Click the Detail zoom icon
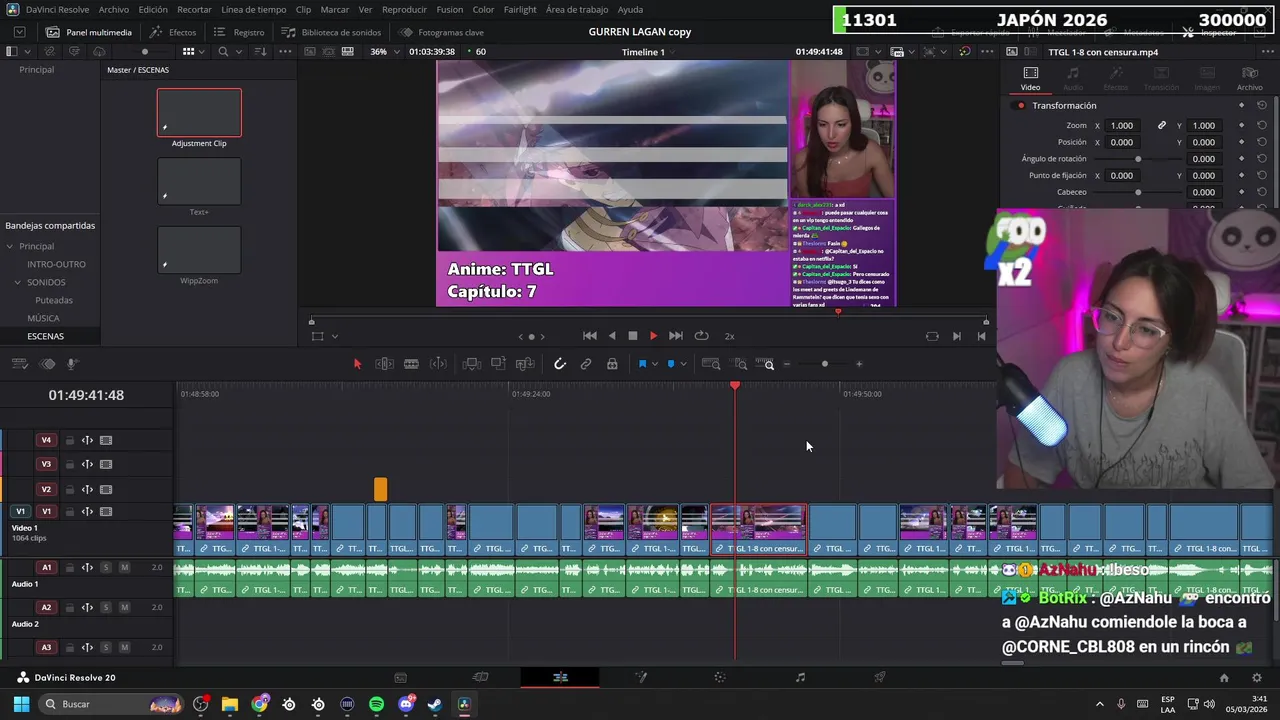The height and width of the screenshot is (720, 1280). (x=741, y=364)
